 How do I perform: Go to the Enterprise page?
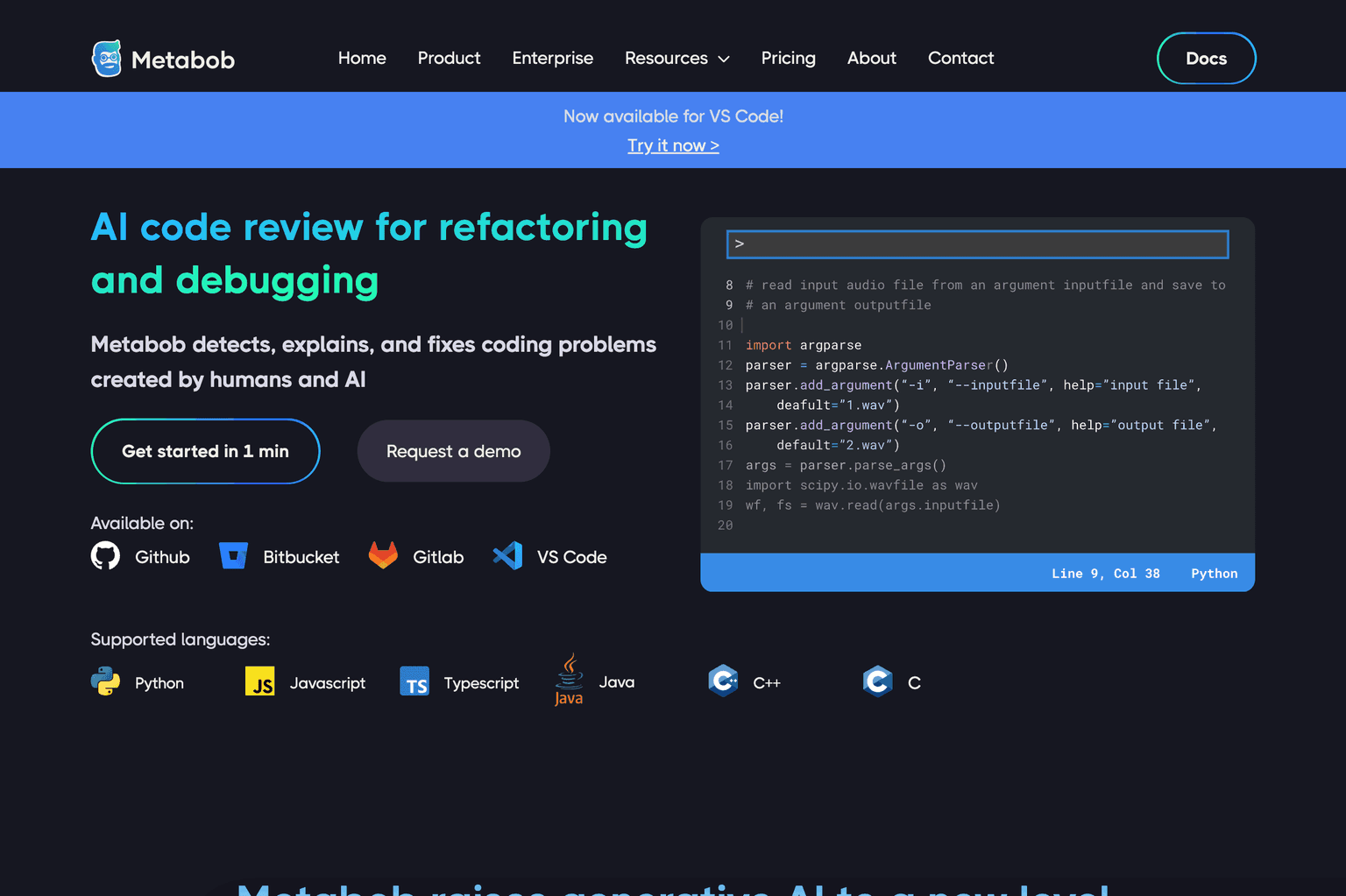pyautogui.click(x=552, y=58)
